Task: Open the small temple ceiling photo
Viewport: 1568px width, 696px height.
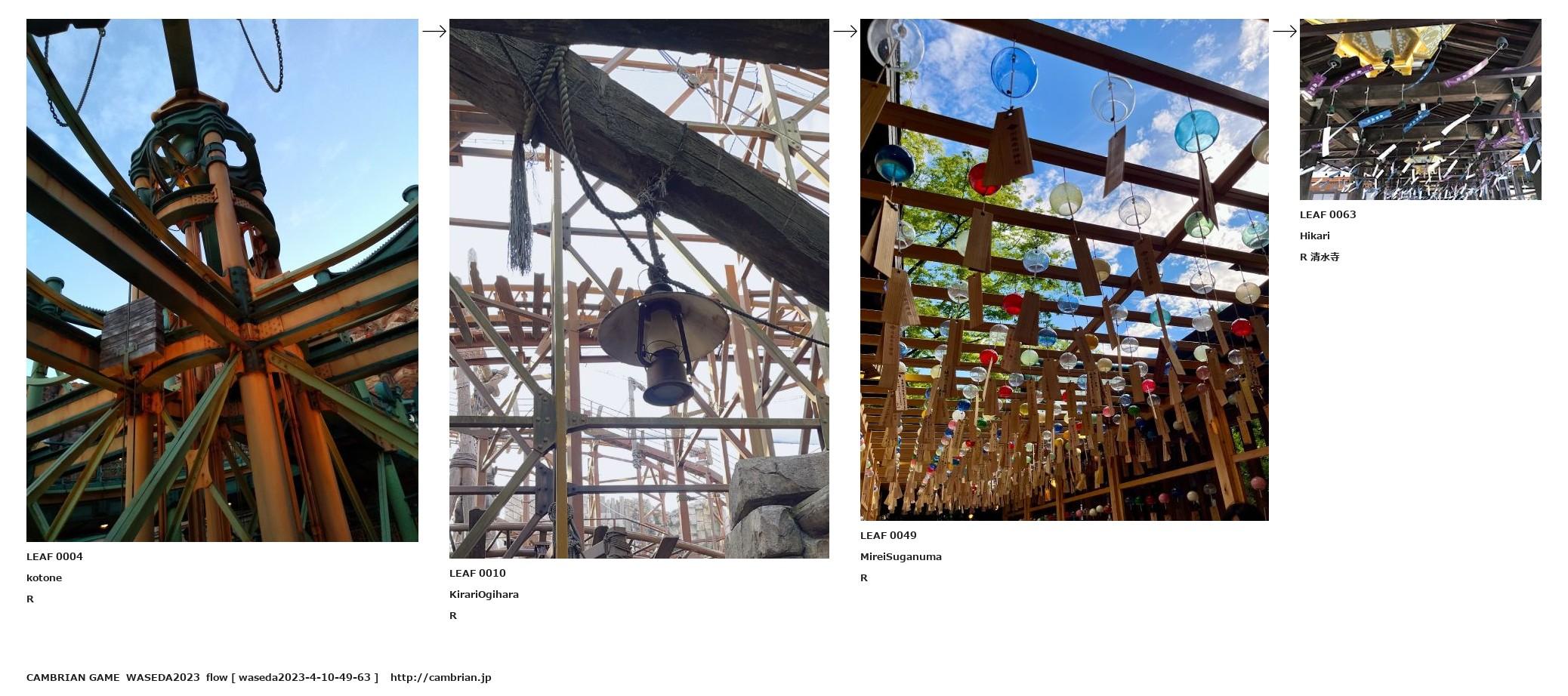Action: coord(1420,109)
